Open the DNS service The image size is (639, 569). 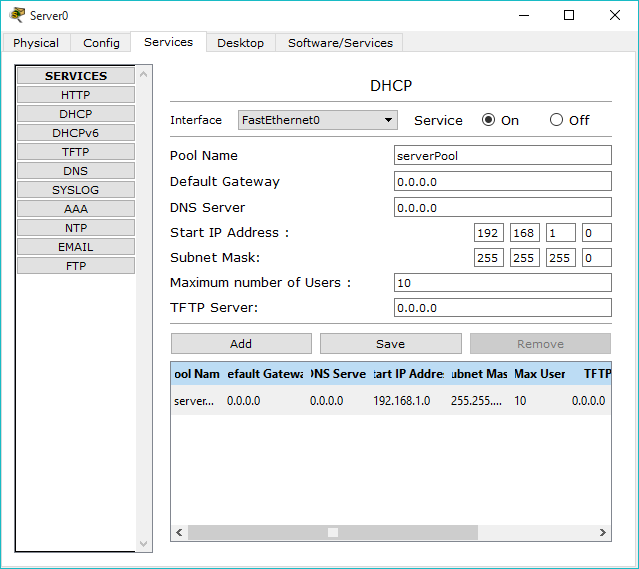pos(76,171)
